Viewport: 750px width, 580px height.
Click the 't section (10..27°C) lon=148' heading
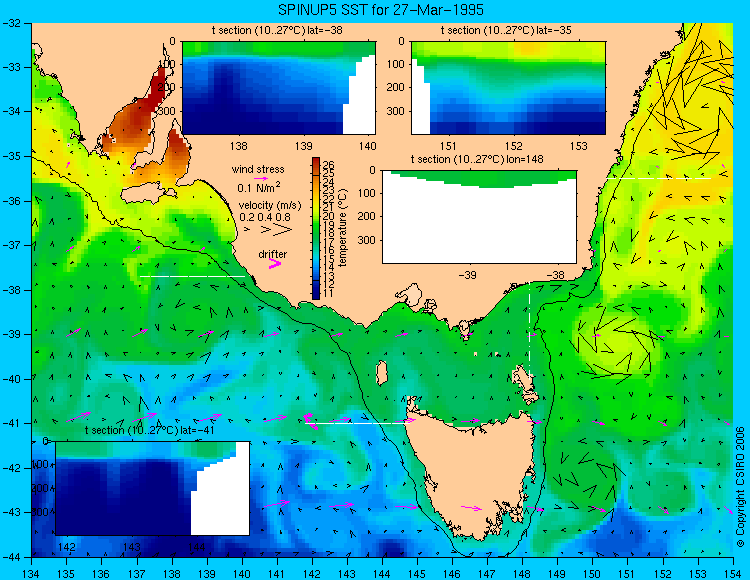(477, 159)
